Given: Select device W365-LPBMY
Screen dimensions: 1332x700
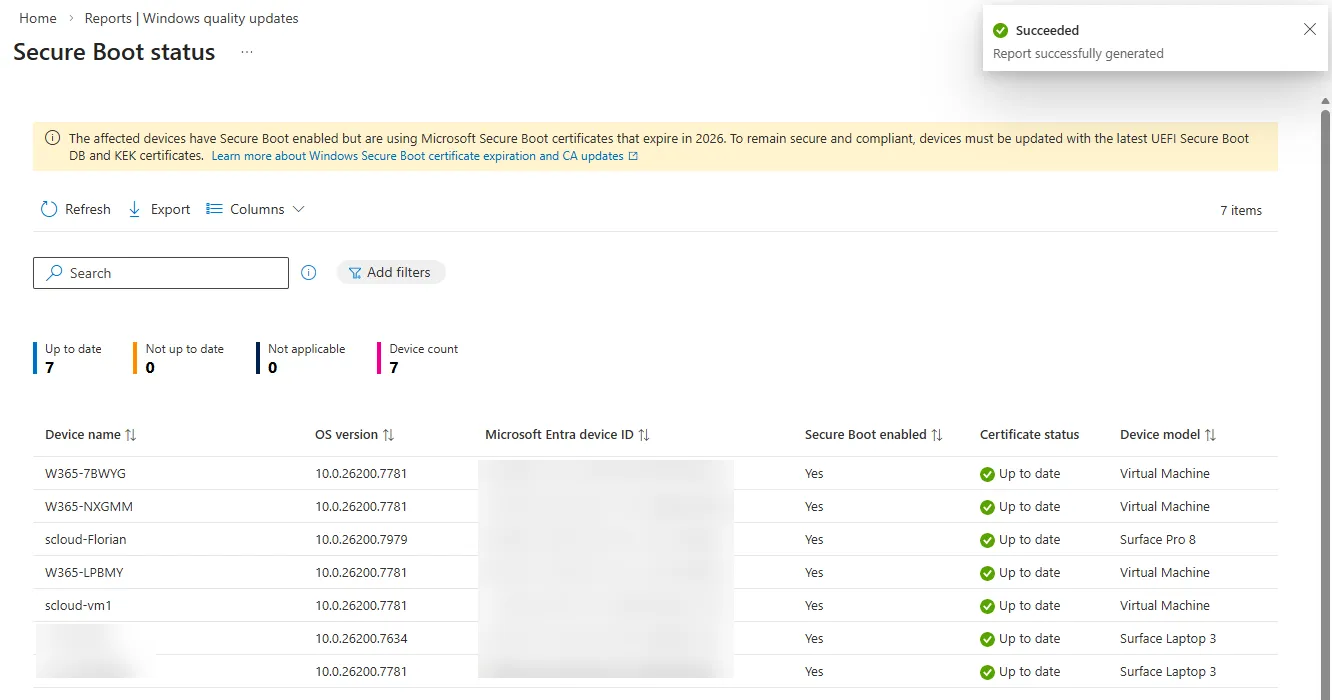Looking at the screenshot, I should [84, 573].
